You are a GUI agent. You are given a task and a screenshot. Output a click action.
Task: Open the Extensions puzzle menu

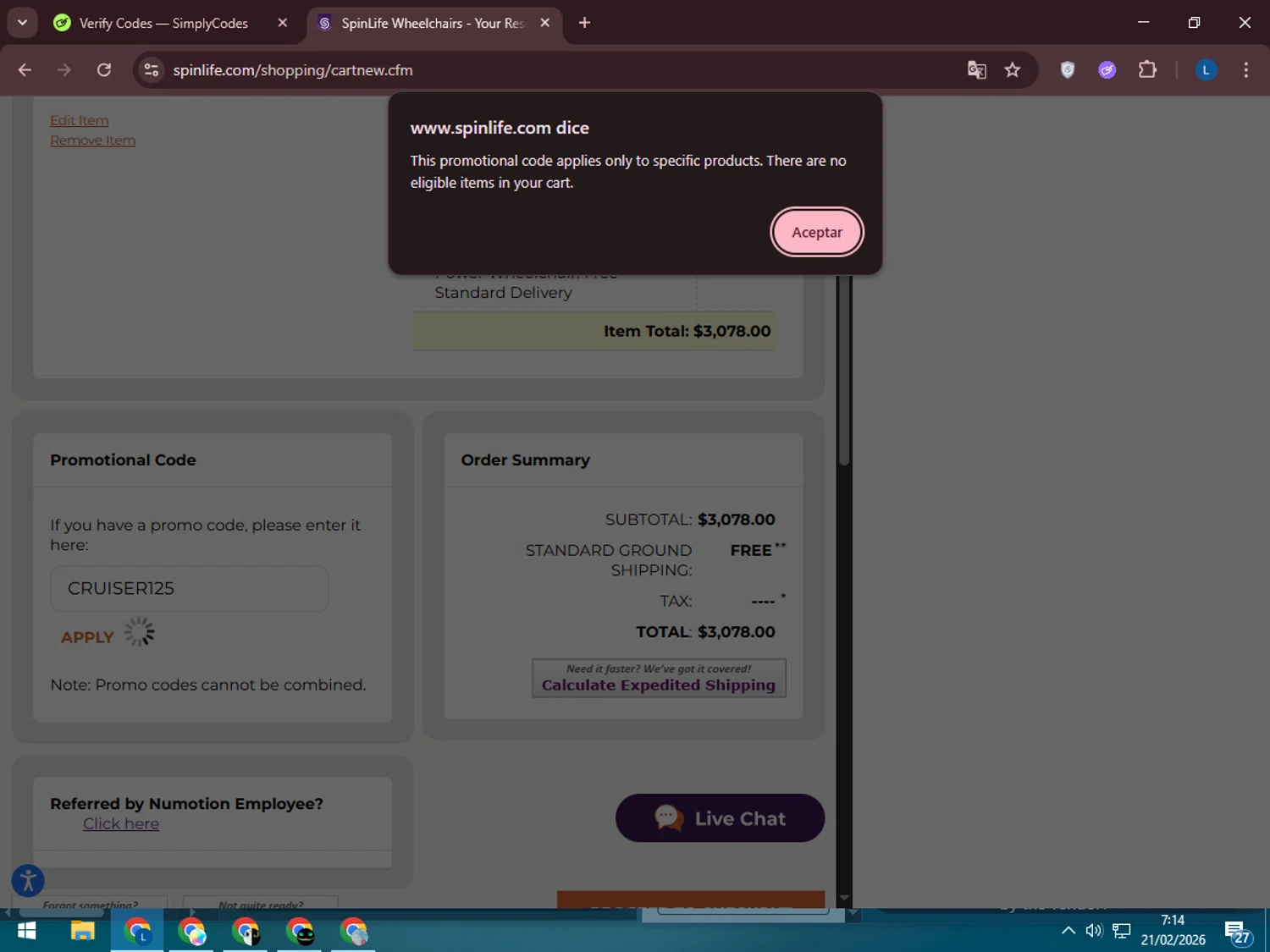click(1147, 70)
